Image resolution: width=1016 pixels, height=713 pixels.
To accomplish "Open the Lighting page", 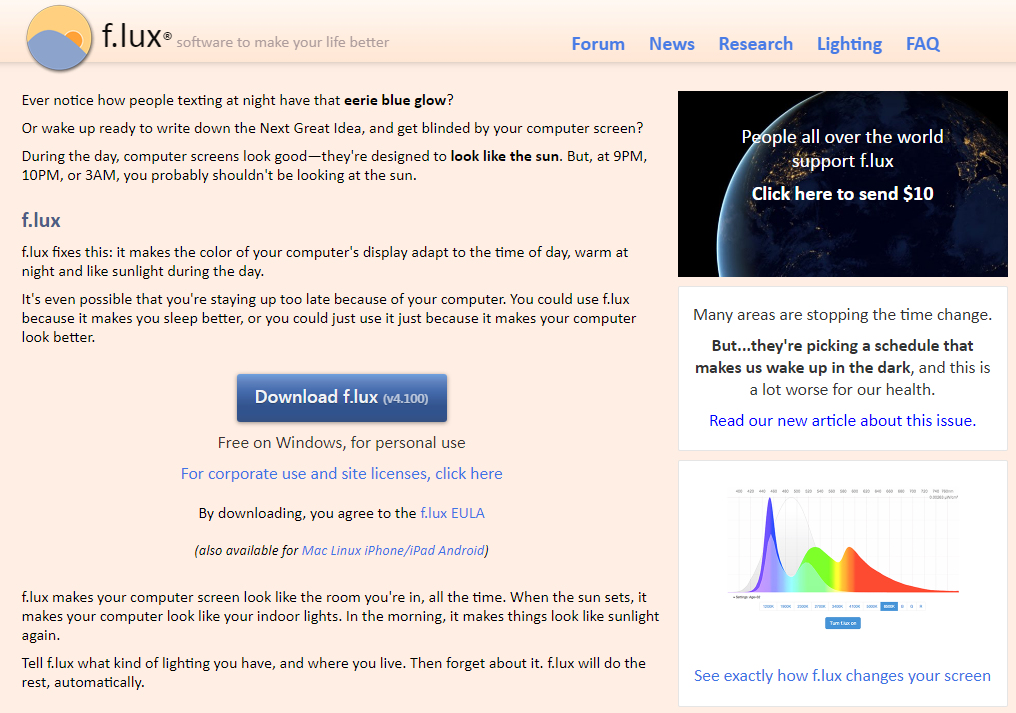I will pos(849,44).
